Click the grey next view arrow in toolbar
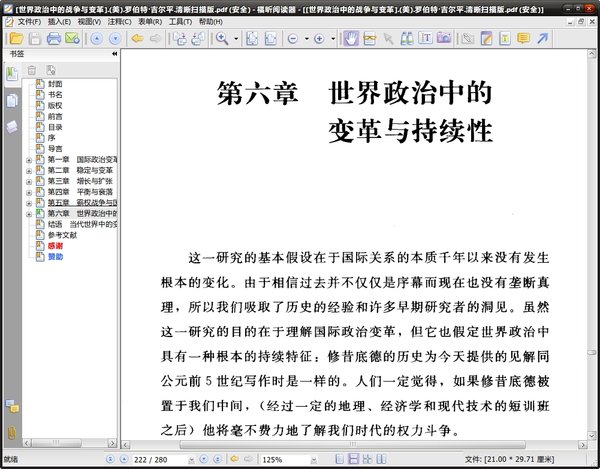 coord(155,38)
